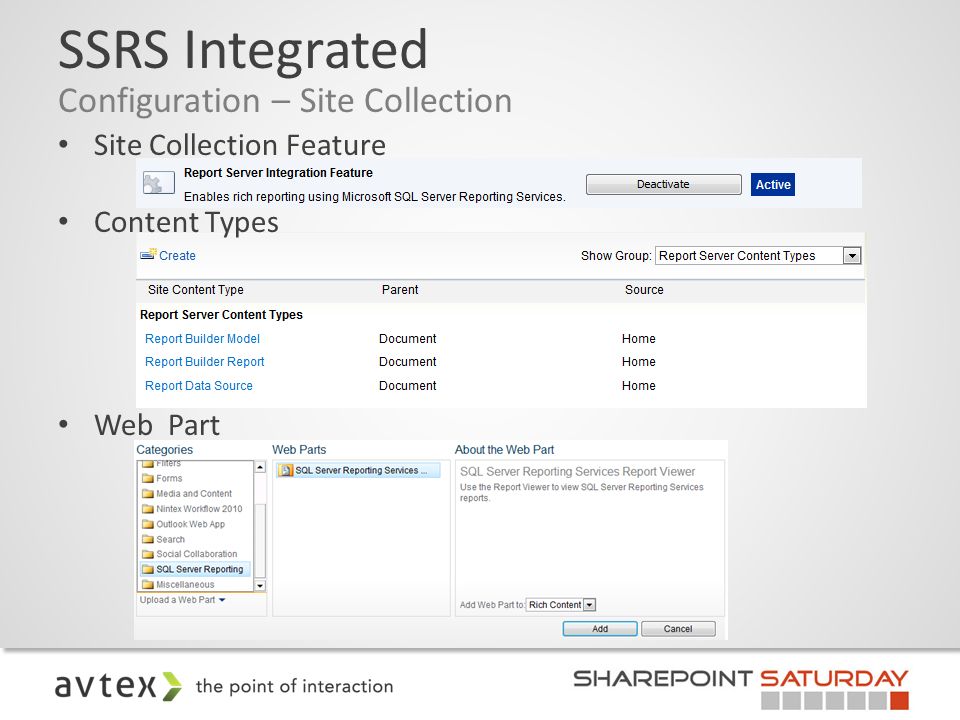Viewport: 960px width, 720px height.
Task: Open the Add Web Part to dropdown
Action: point(561,605)
